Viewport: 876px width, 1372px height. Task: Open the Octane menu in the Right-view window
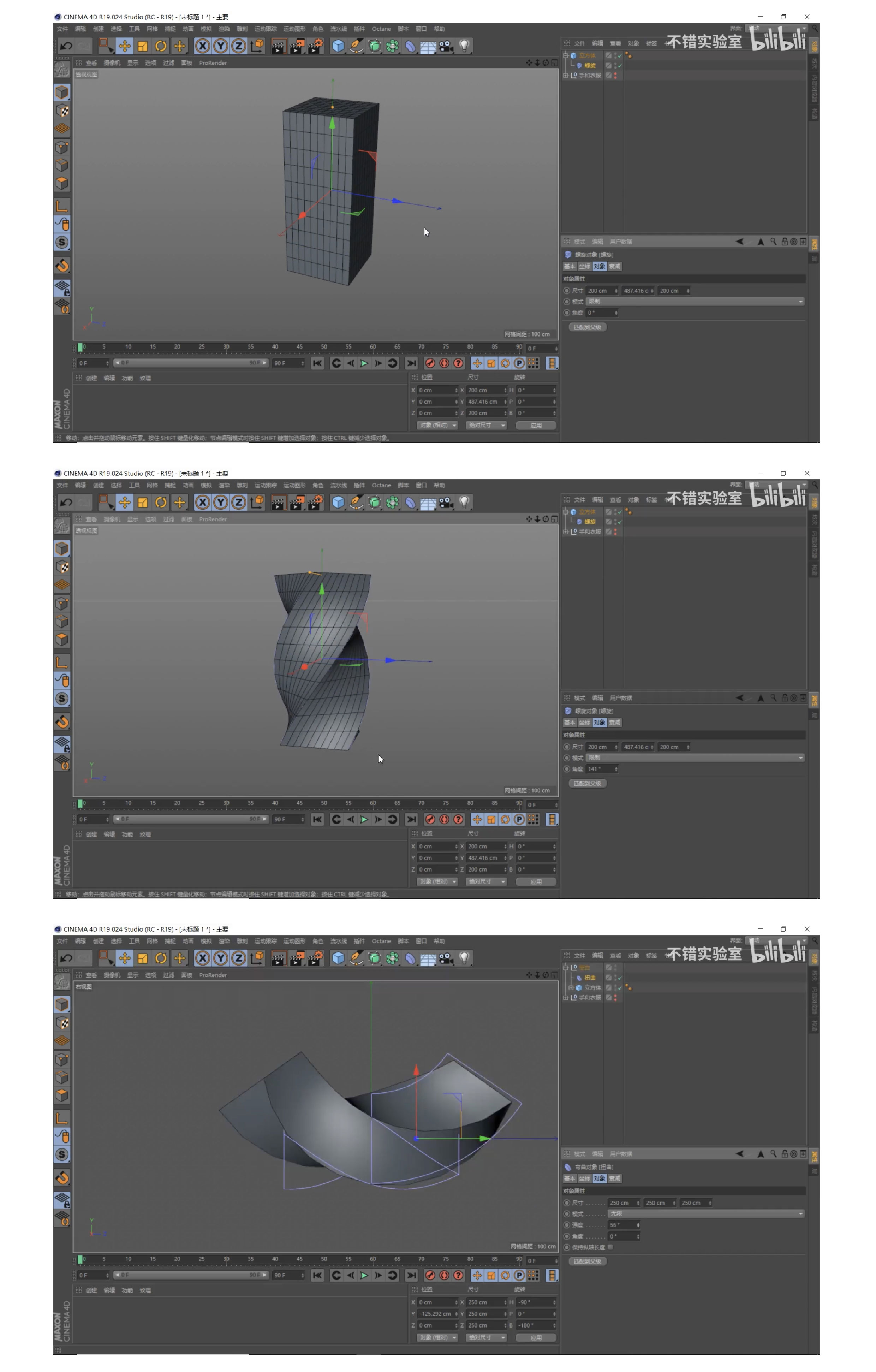click(x=381, y=941)
